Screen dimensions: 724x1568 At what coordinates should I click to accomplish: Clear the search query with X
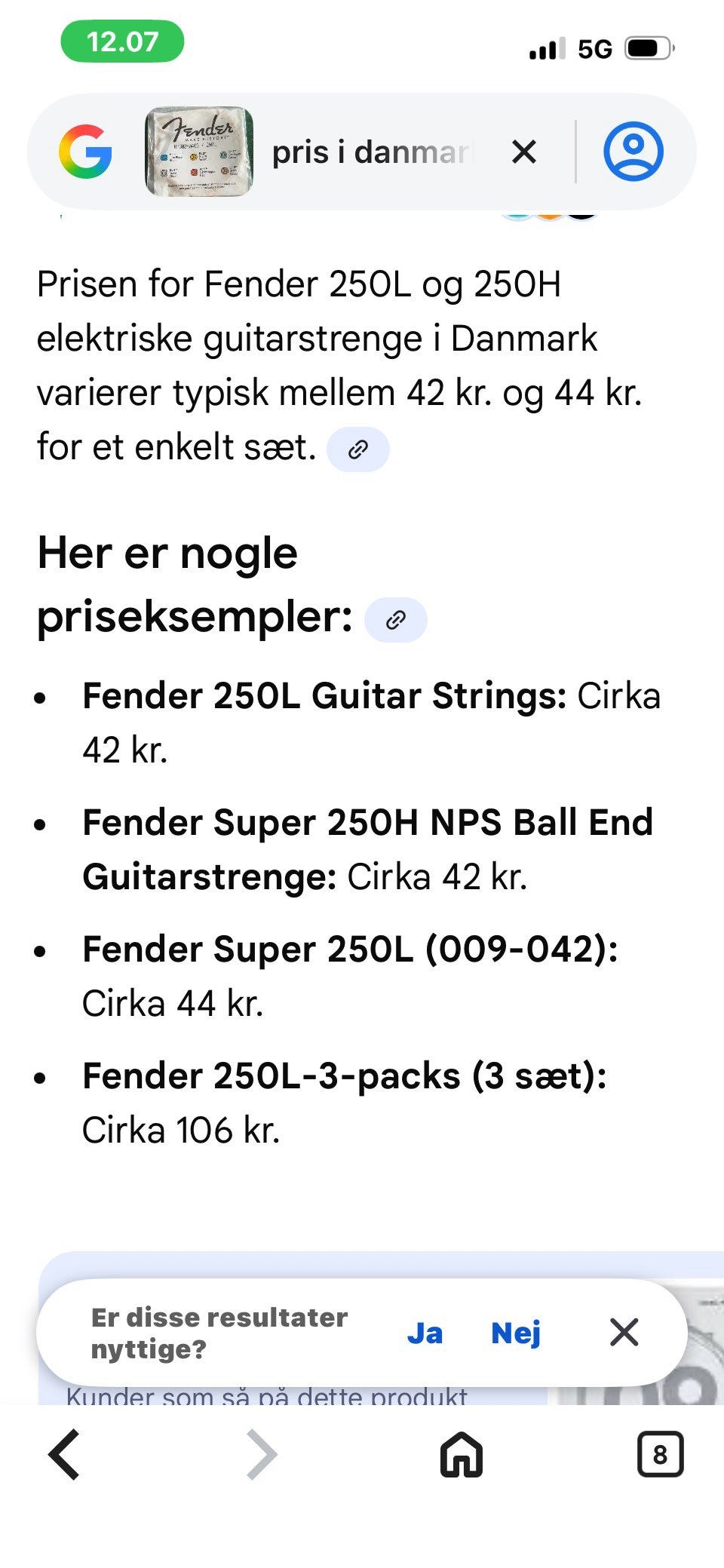click(524, 152)
